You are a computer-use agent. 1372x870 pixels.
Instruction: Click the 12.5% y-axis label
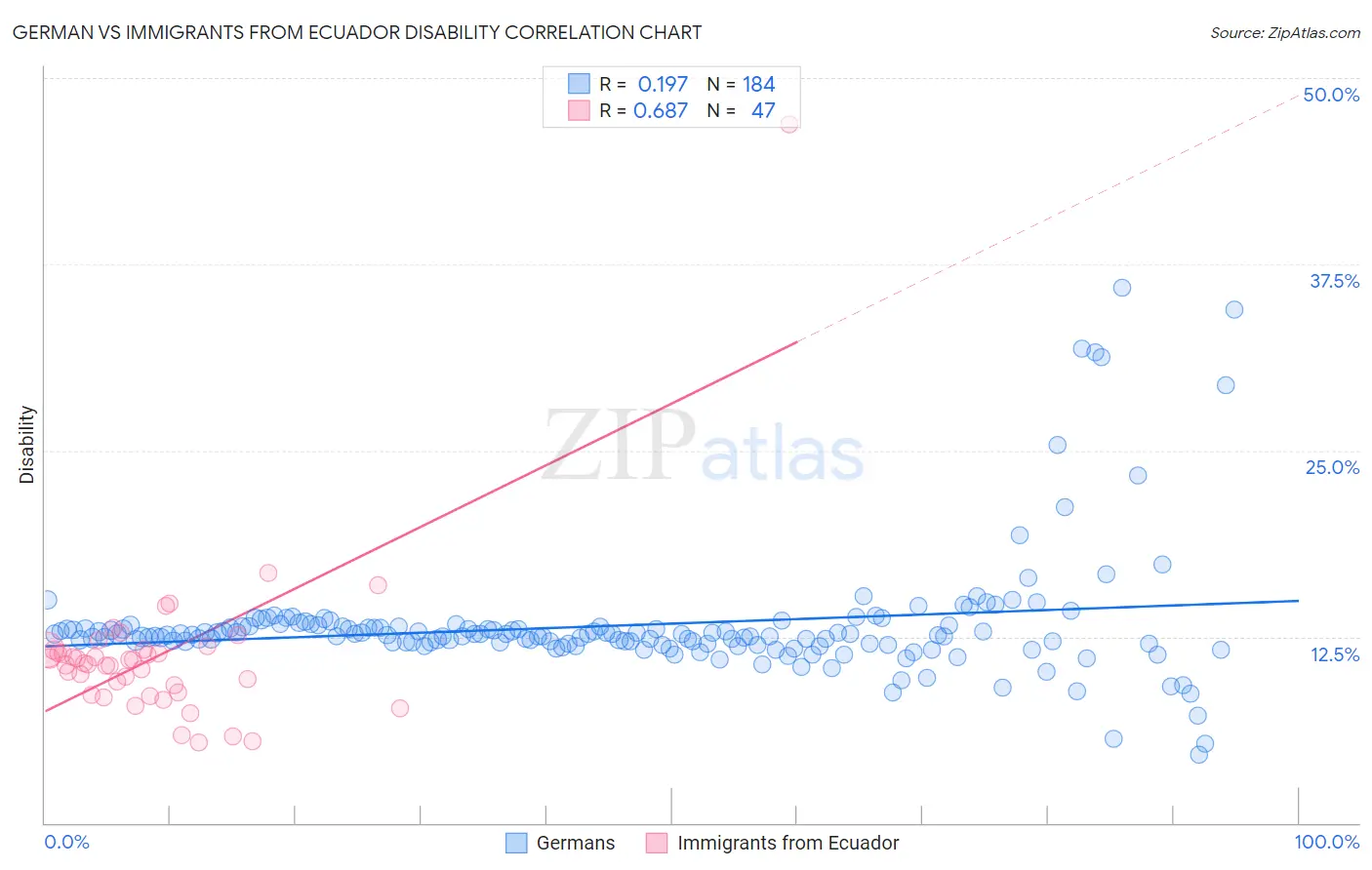(1334, 654)
